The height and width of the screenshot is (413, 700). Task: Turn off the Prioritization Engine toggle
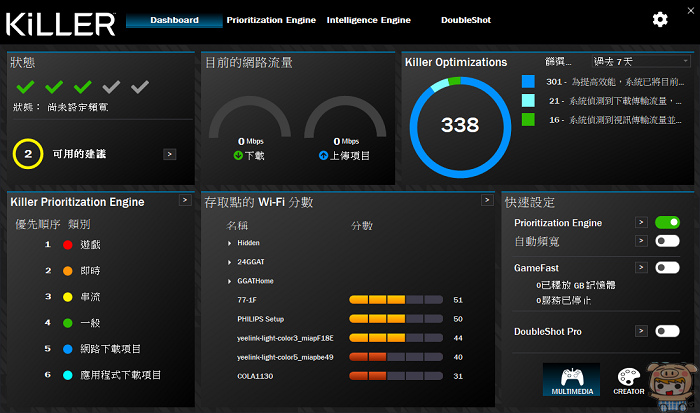tap(667, 222)
